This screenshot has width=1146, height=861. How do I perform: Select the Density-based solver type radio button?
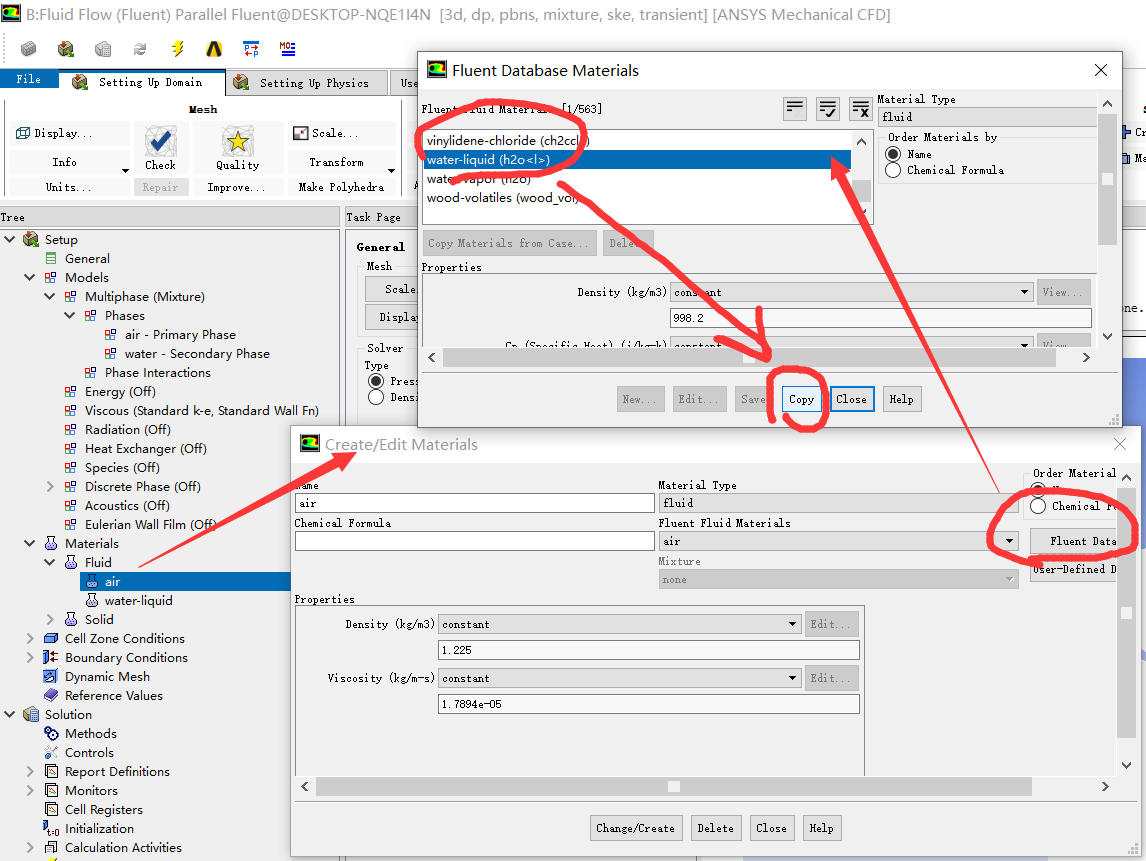[x=376, y=397]
